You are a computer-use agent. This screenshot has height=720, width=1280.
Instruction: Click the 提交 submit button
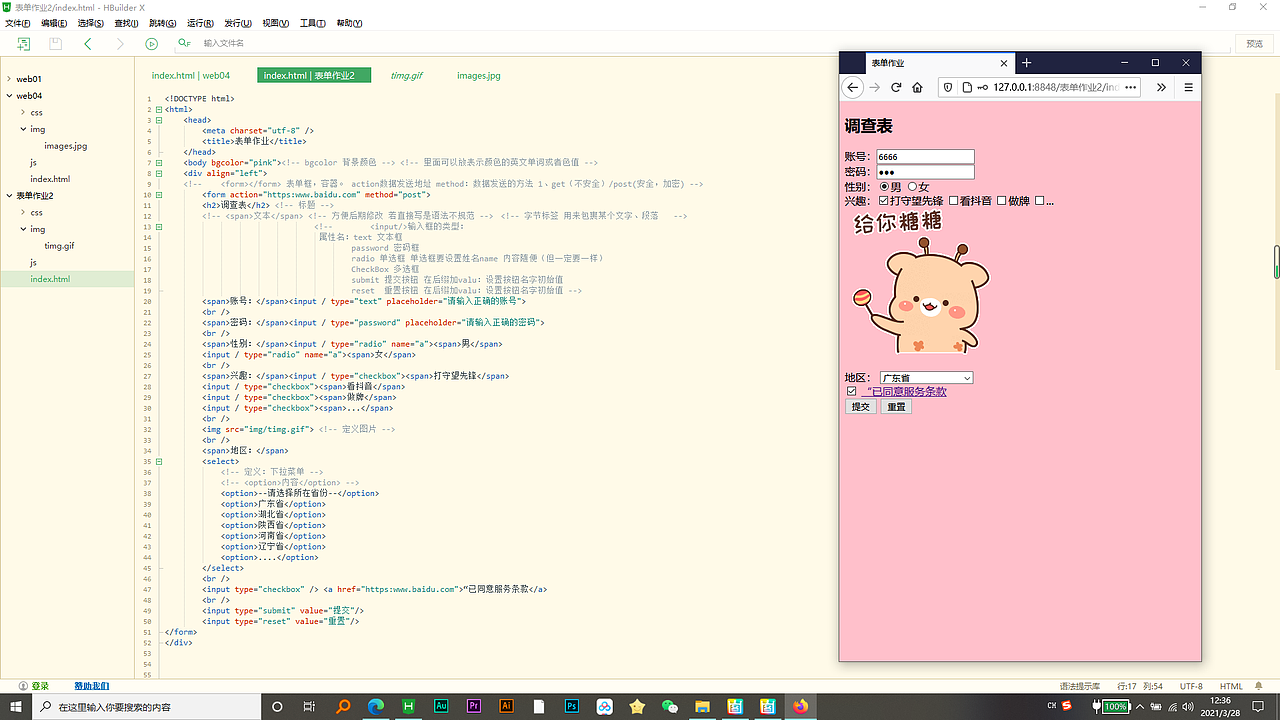click(x=860, y=406)
